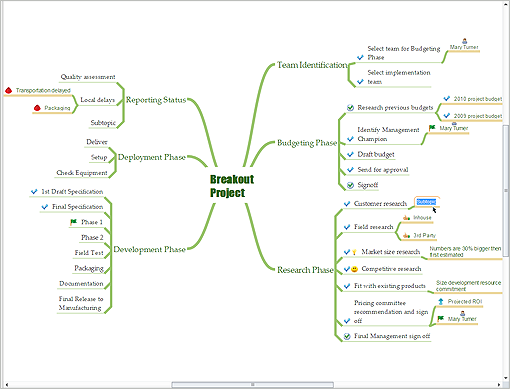Select the Deployment Phase branch
The image size is (510, 389).
(x=152, y=157)
